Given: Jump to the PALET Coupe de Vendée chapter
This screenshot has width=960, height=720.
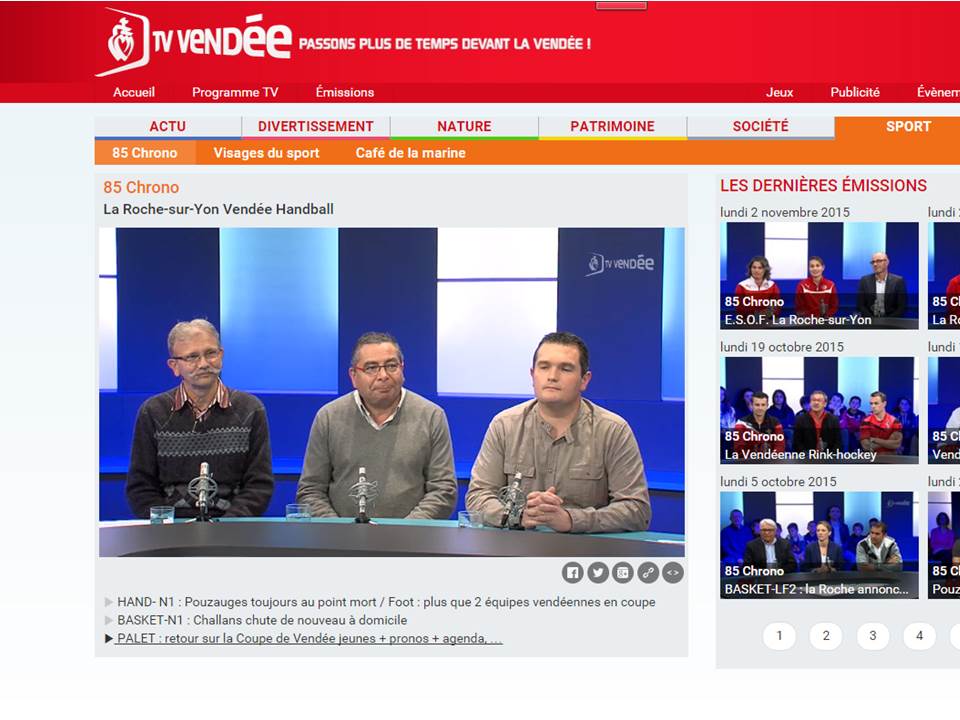Looking at the screenshot, I should click(310, 639).
